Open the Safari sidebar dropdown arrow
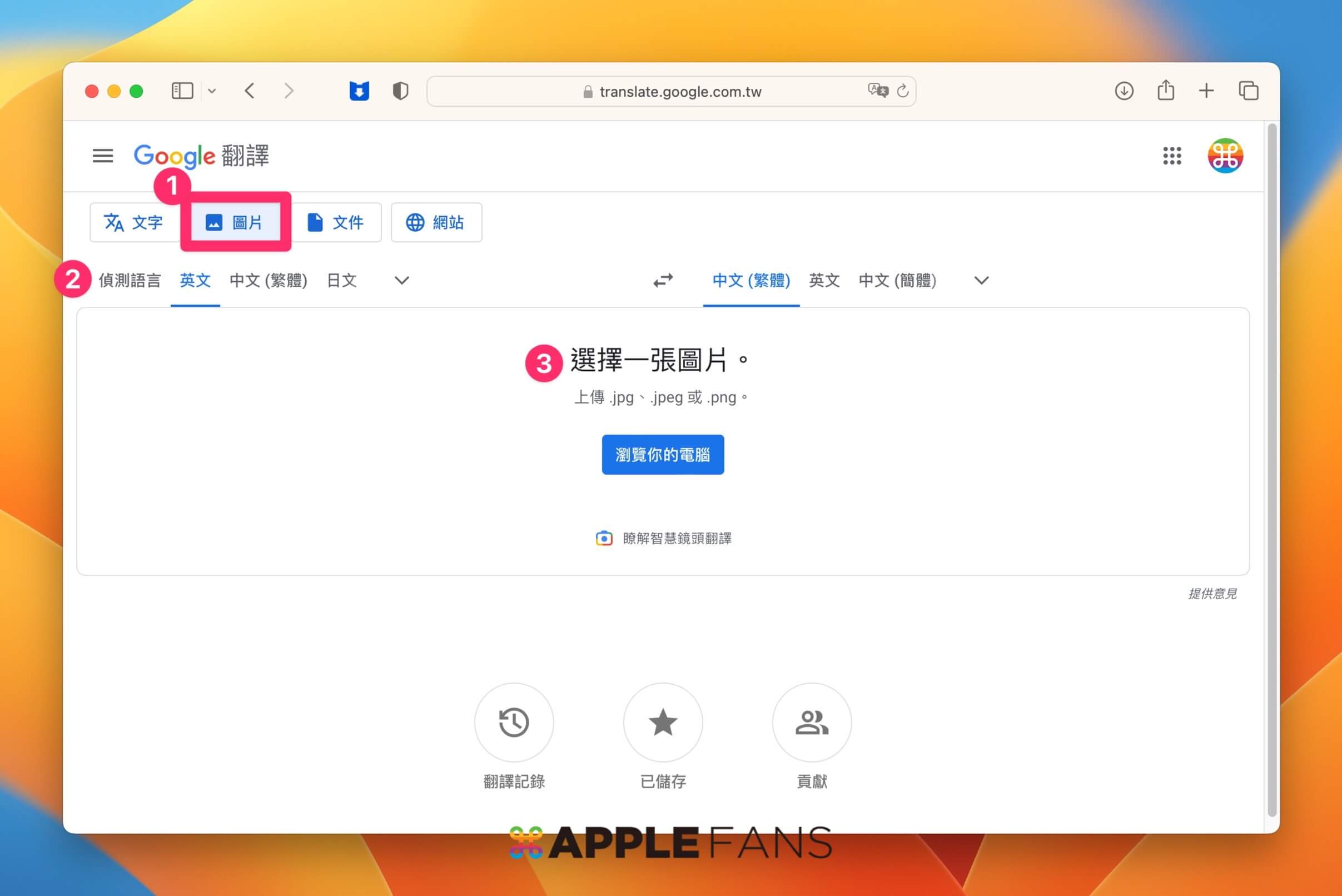The height and width of the screenshot is (896, 1342). [x=212, y=90]
